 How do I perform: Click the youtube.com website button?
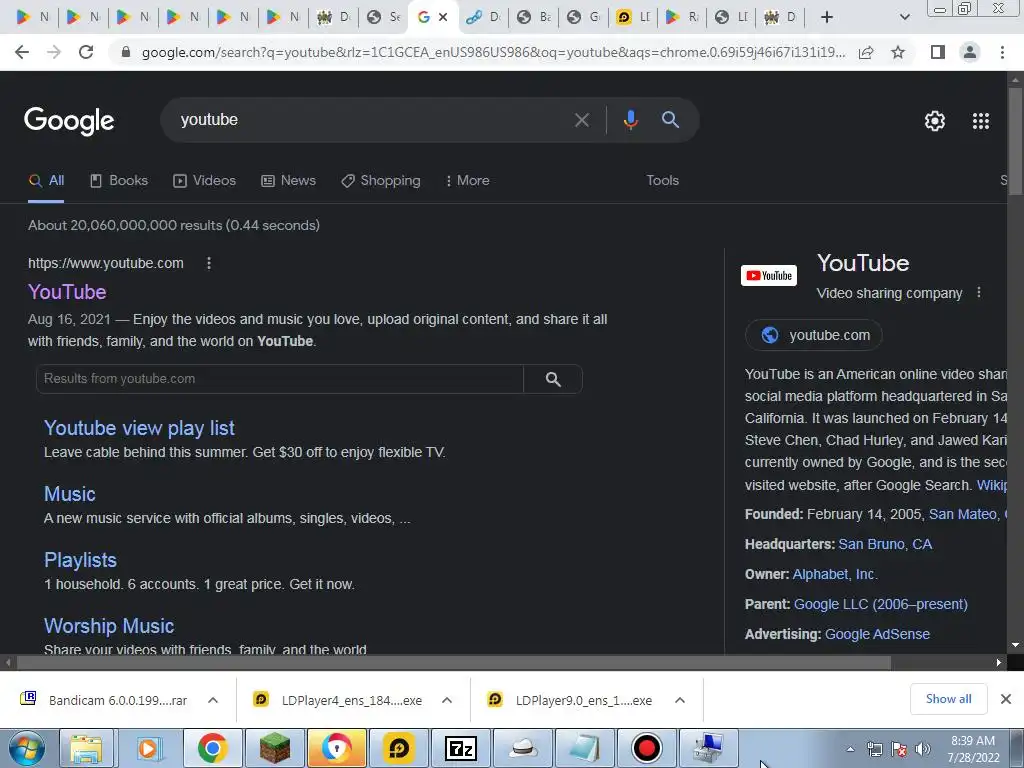(x=814, y=335)
